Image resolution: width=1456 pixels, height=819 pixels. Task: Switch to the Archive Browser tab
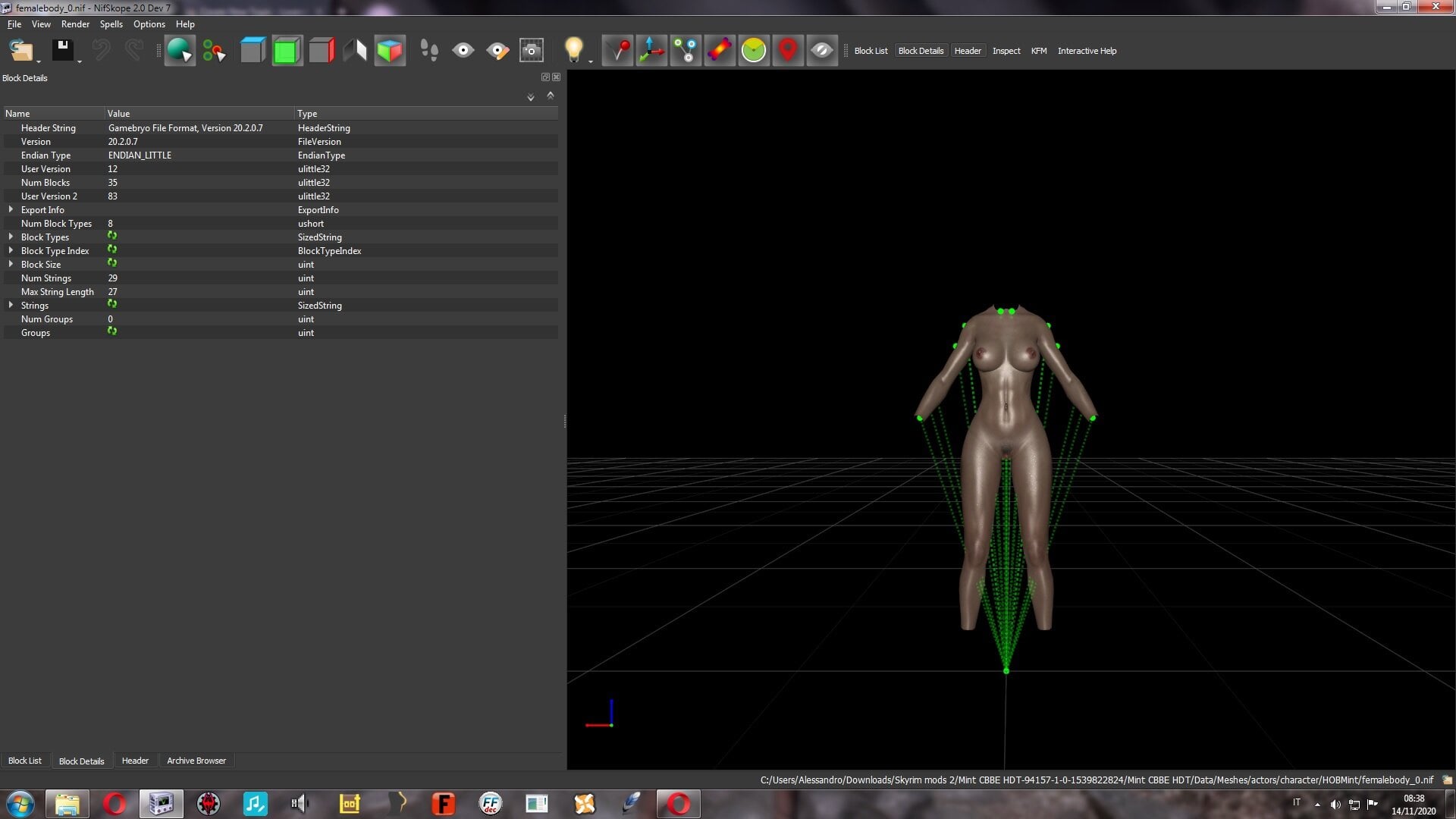click(x=196, y=761)
